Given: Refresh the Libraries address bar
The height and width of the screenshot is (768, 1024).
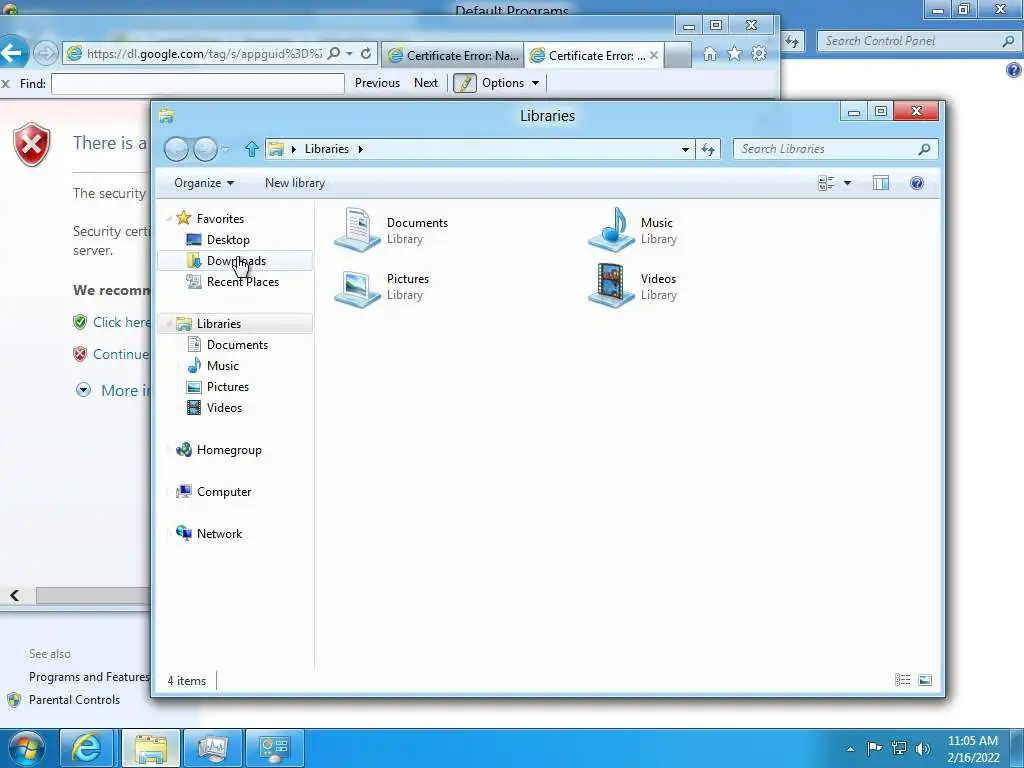Looking at the screenshot, I should [708, 150].
